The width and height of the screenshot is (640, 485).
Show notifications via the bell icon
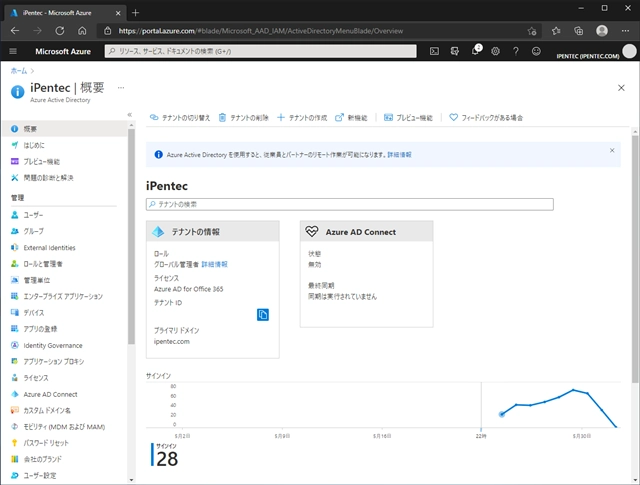pos(476,51)
